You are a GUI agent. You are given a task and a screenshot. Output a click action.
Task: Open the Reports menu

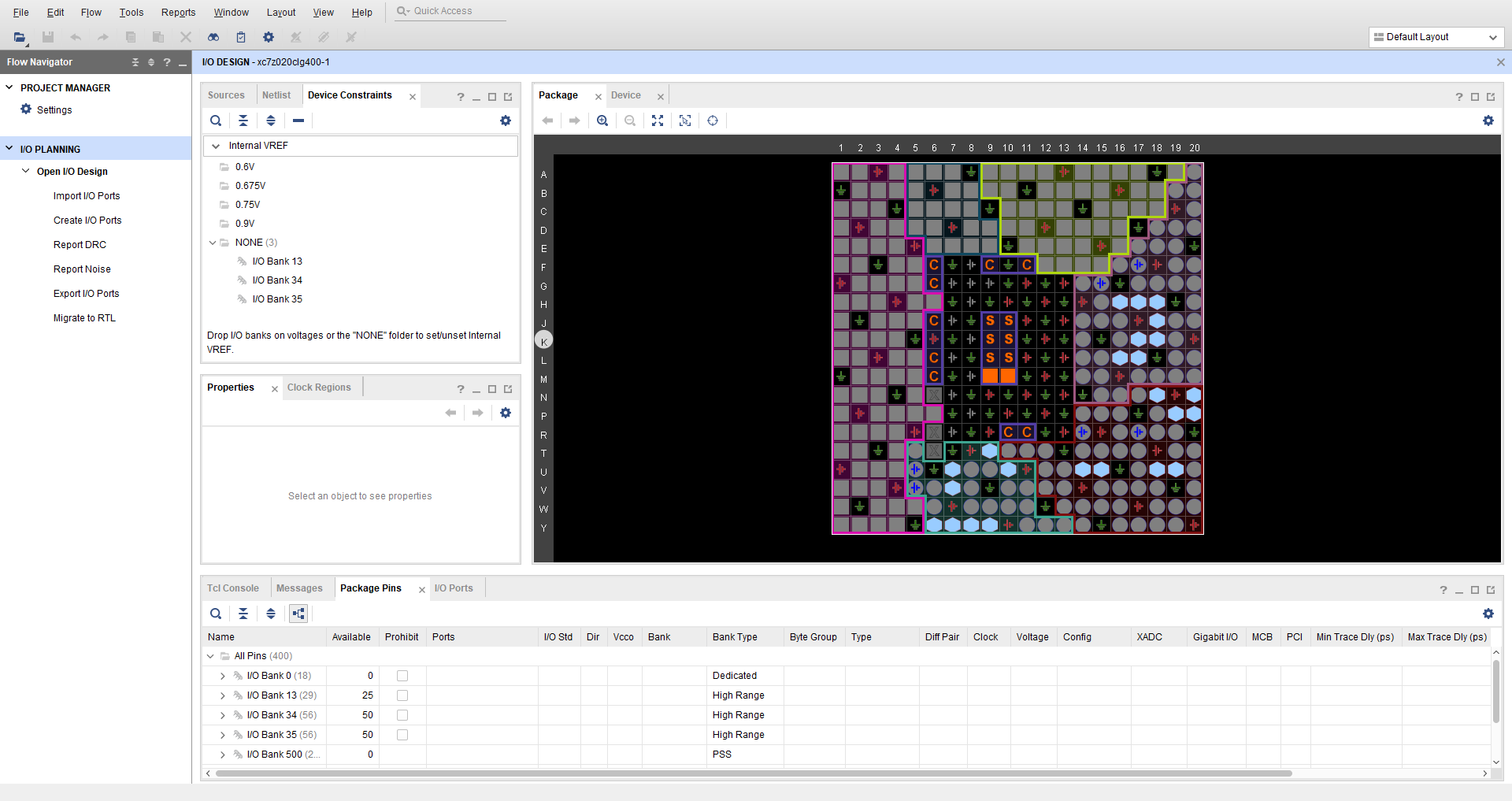coord(178,12)
